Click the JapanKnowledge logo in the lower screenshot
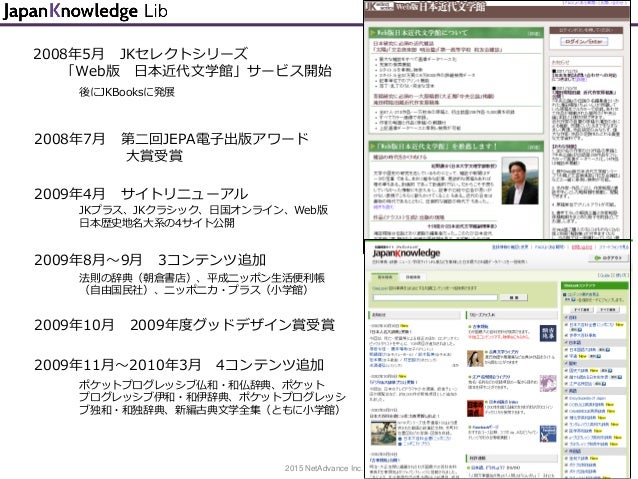Screen dimensions: 638x479 406,253
